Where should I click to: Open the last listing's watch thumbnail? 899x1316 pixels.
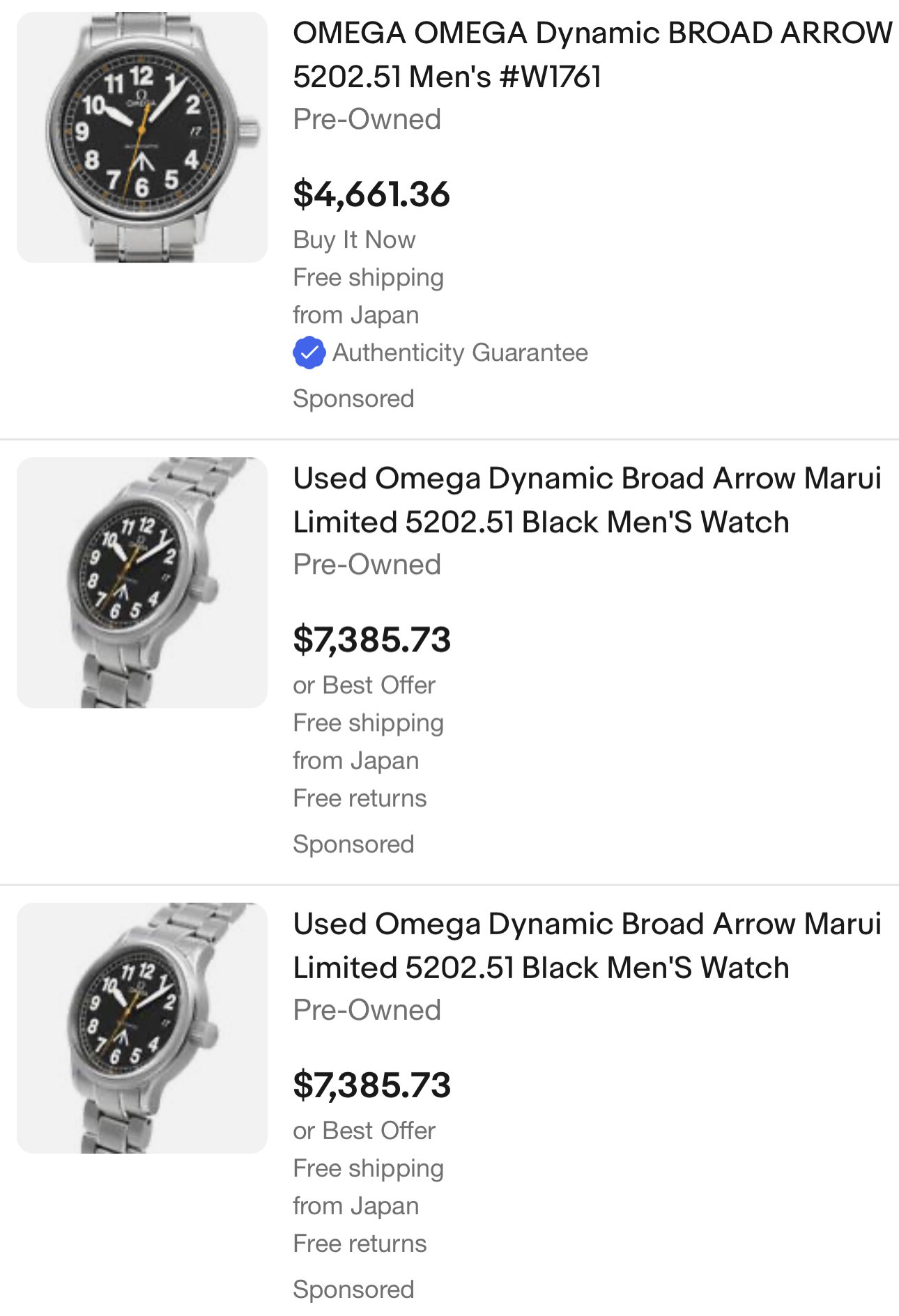(142, 1028)
